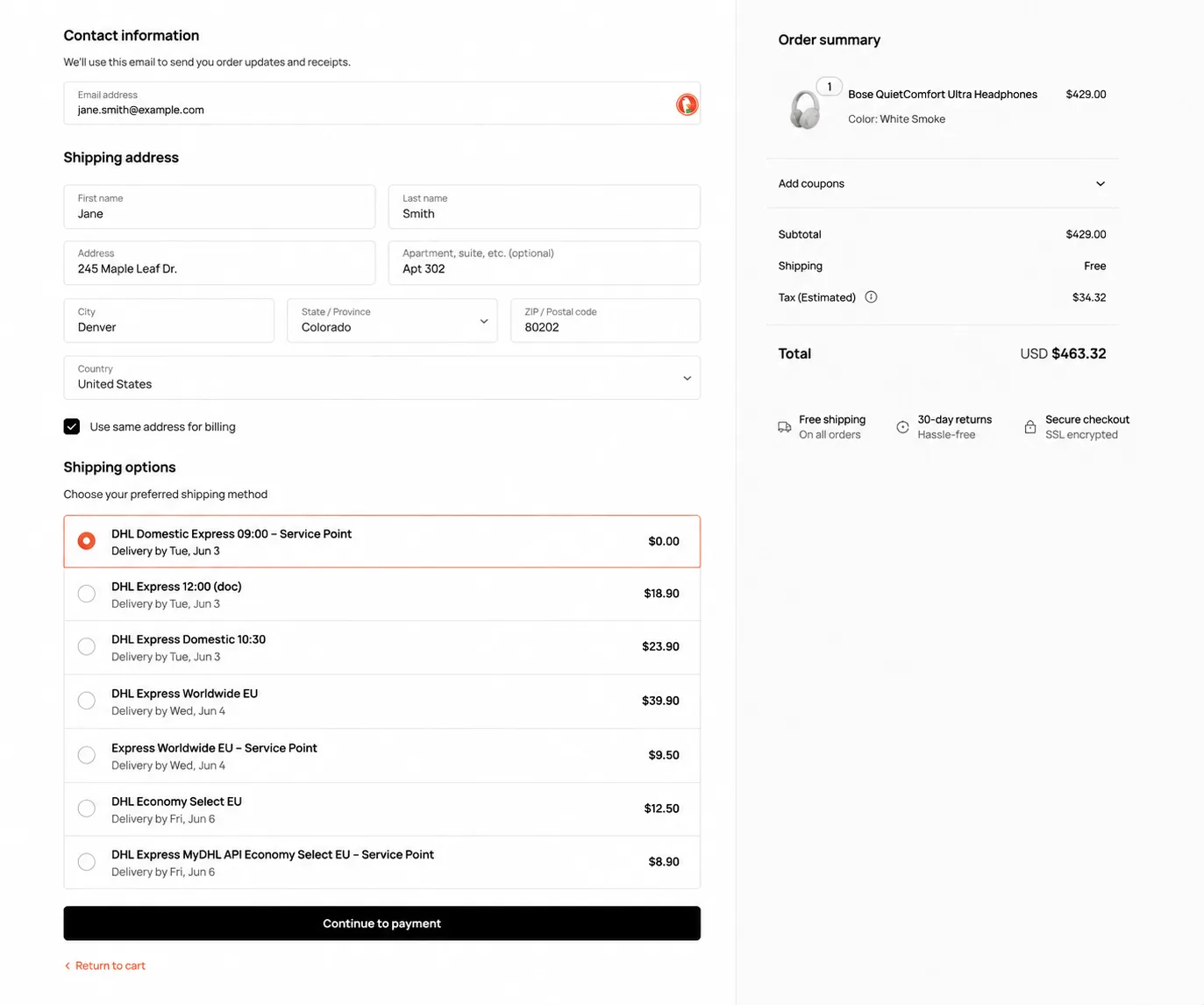Screen dimensions: 1204x1005
Task: Click the Subtotal label
Action: click(800, 234)
